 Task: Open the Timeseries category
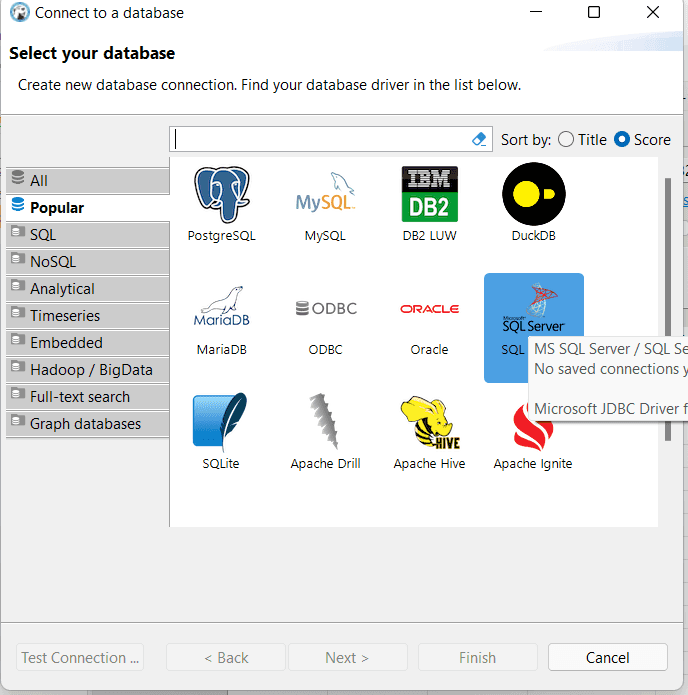(88, 316)
